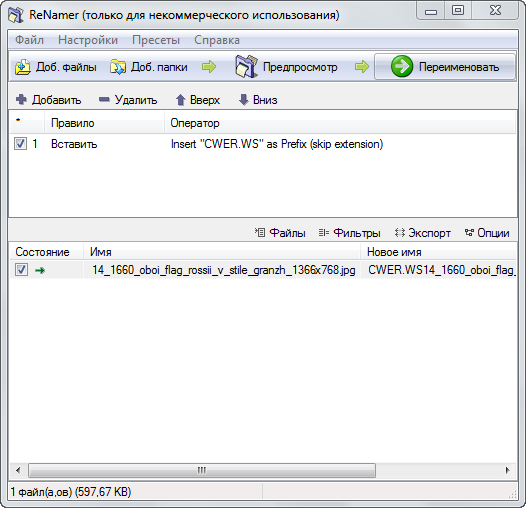This screenshot has width=526, height=508.
Task: Click the Доб. папки add folders icon
Action: [118, 67]
